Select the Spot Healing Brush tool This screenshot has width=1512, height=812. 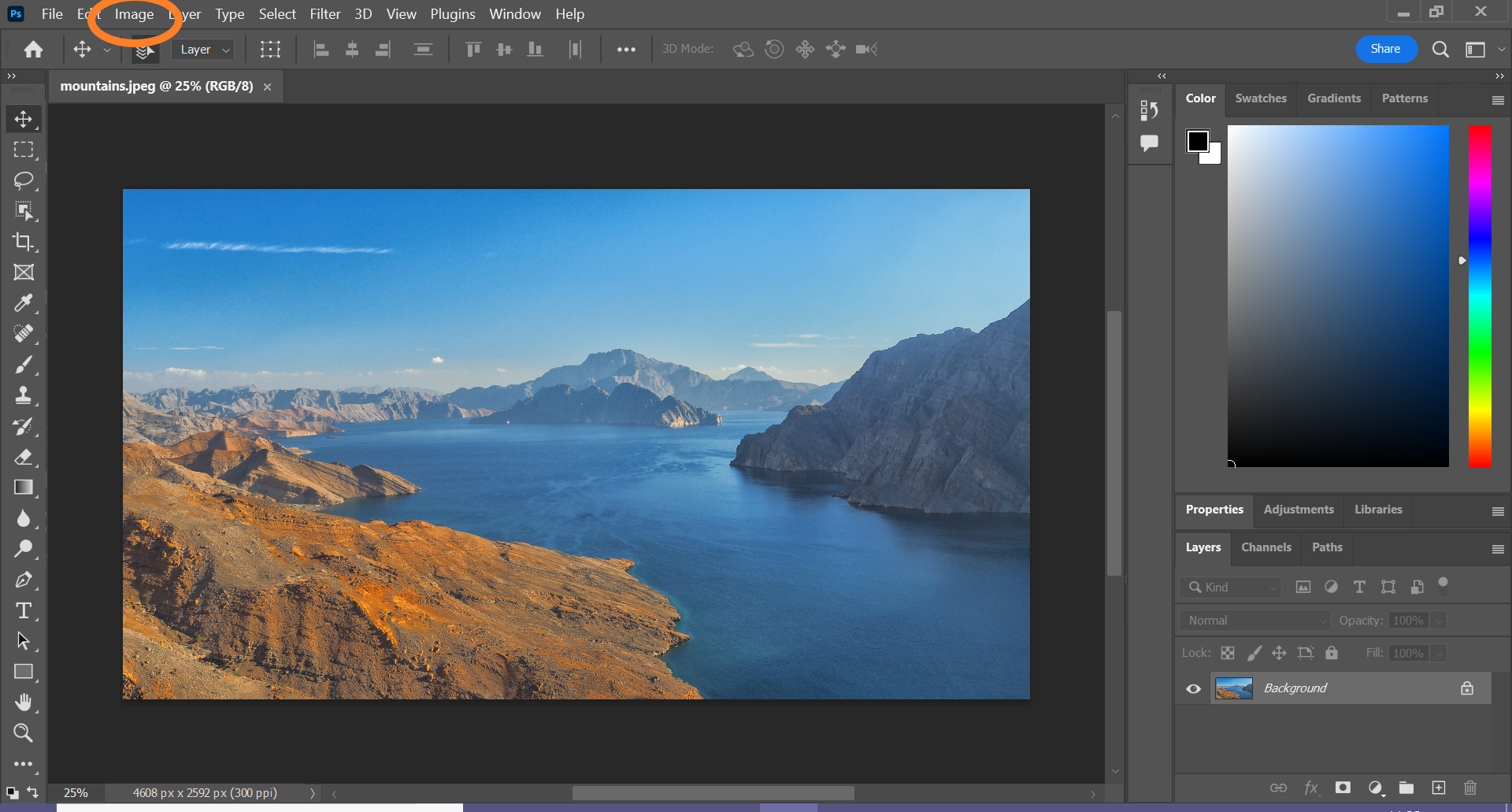click(24, 334)
